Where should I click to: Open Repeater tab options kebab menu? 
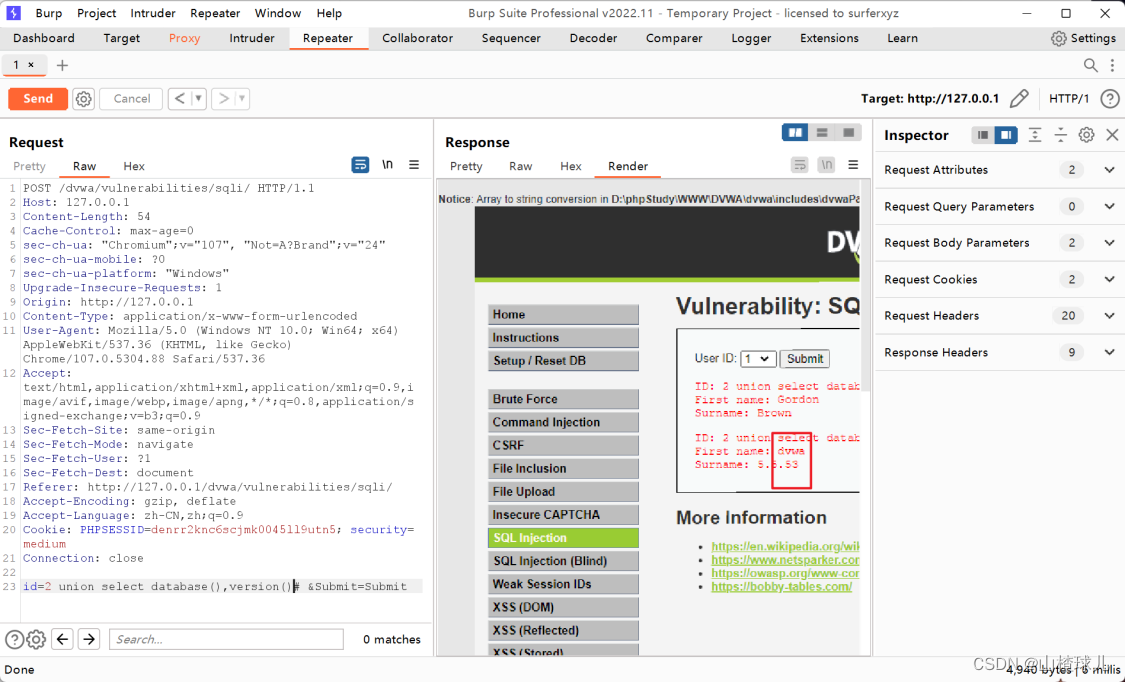pos(1112,65)
